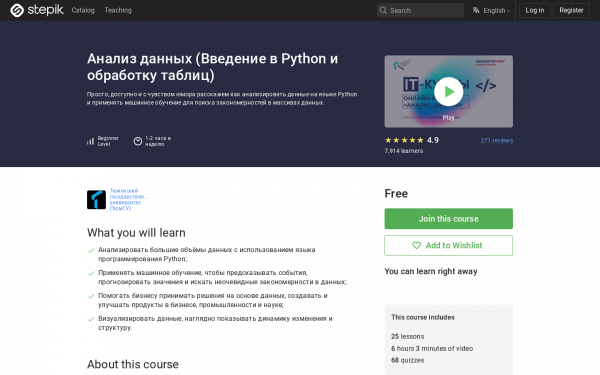Open the 271 reviews link
The width and height of the screenshot is (600, 375).
497,140
